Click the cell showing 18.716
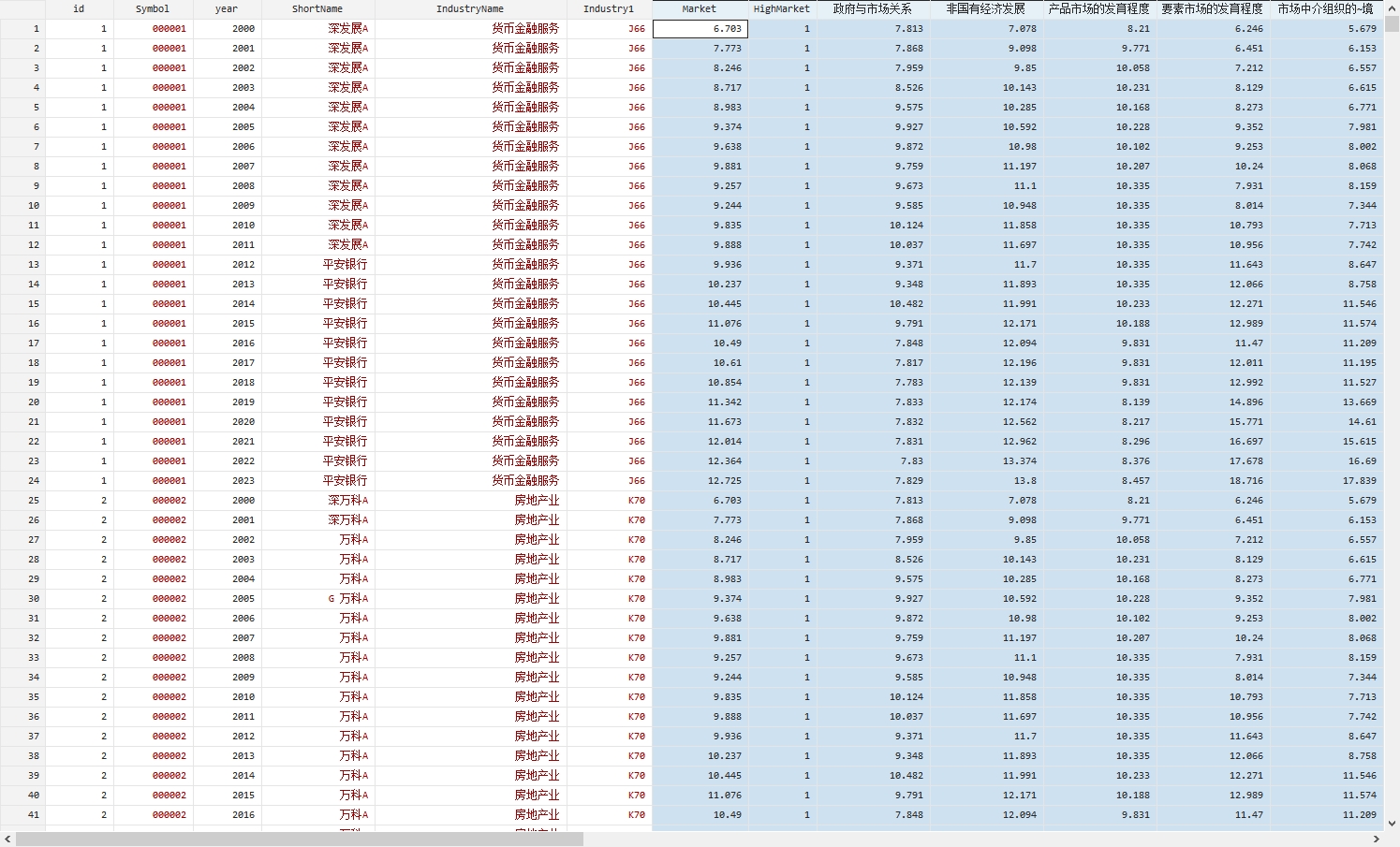The image size is (1400, 847). (x=1214, y=481)
